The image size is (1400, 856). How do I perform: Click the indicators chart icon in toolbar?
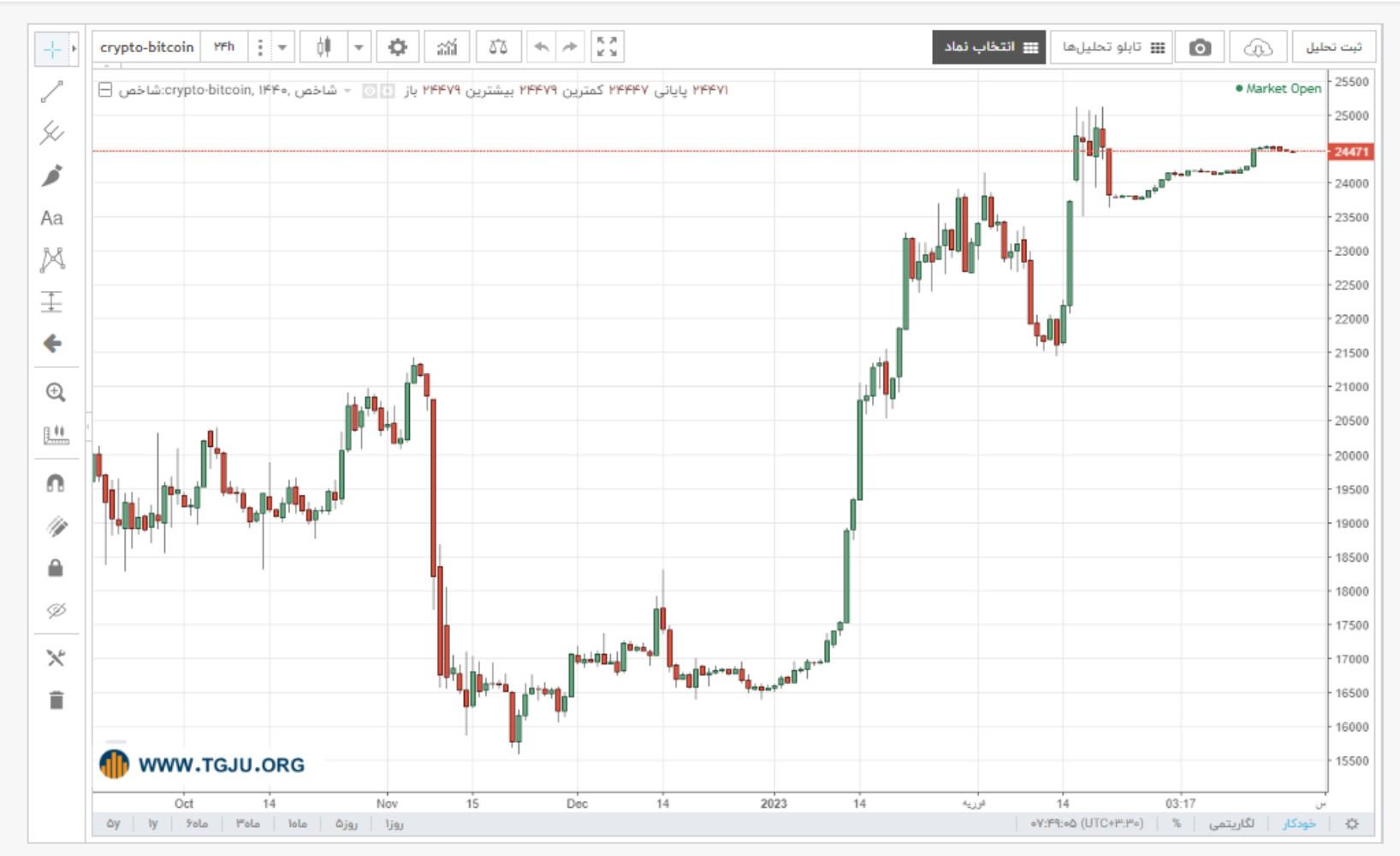point(447,47)
